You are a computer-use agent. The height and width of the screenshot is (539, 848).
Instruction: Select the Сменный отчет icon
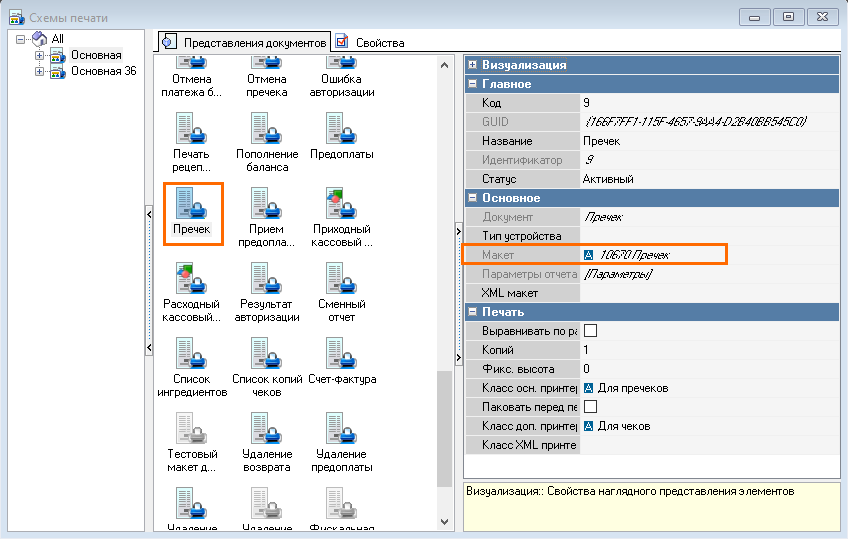point(341,279)
